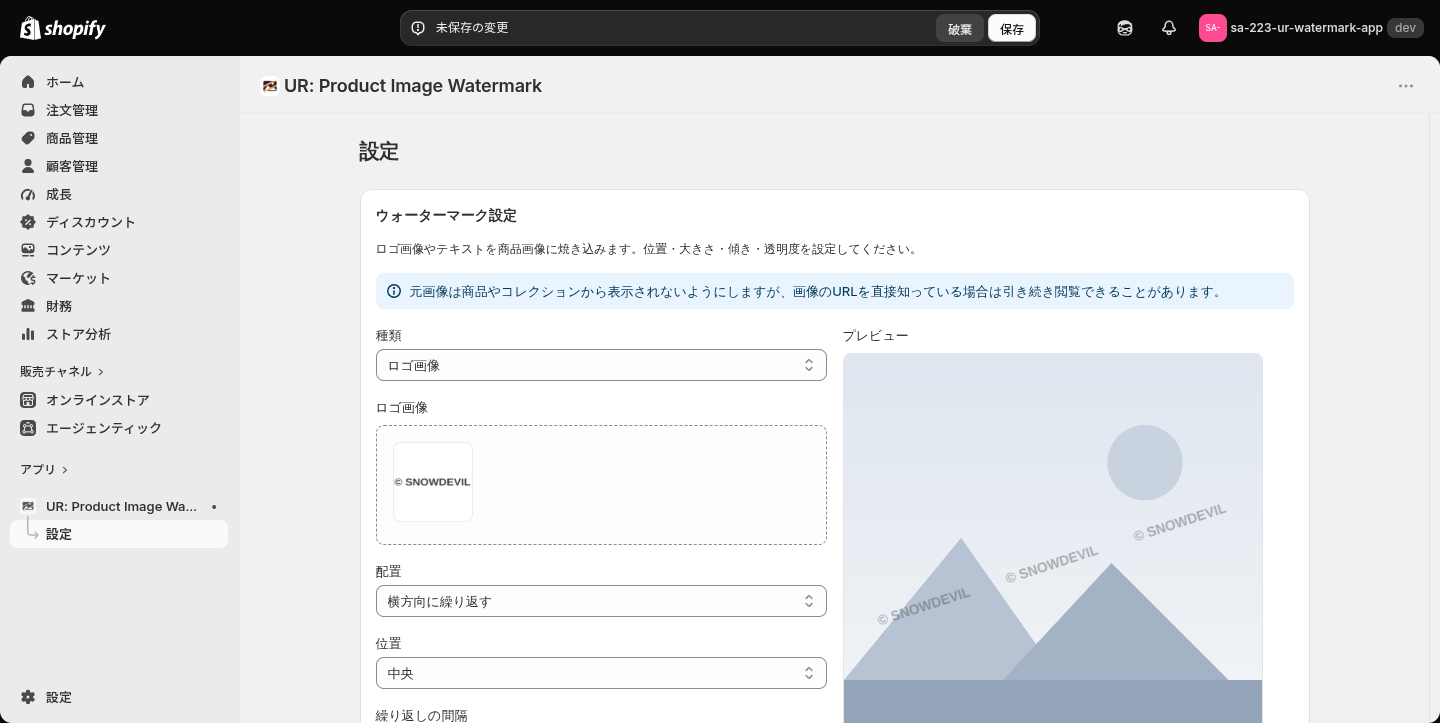Click the ディスカウント percent icon
This screenshot has width=1440, height=723.
click(28, 222)
